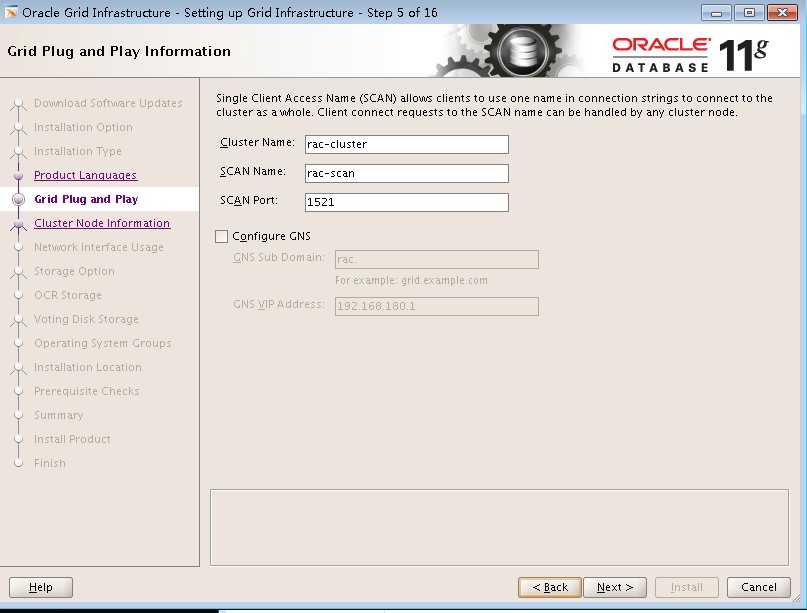This screenshot has width=807, height=613.
Task: Close the Oracle Grid Infrastructure window
Action: click(x=782, y=12)
